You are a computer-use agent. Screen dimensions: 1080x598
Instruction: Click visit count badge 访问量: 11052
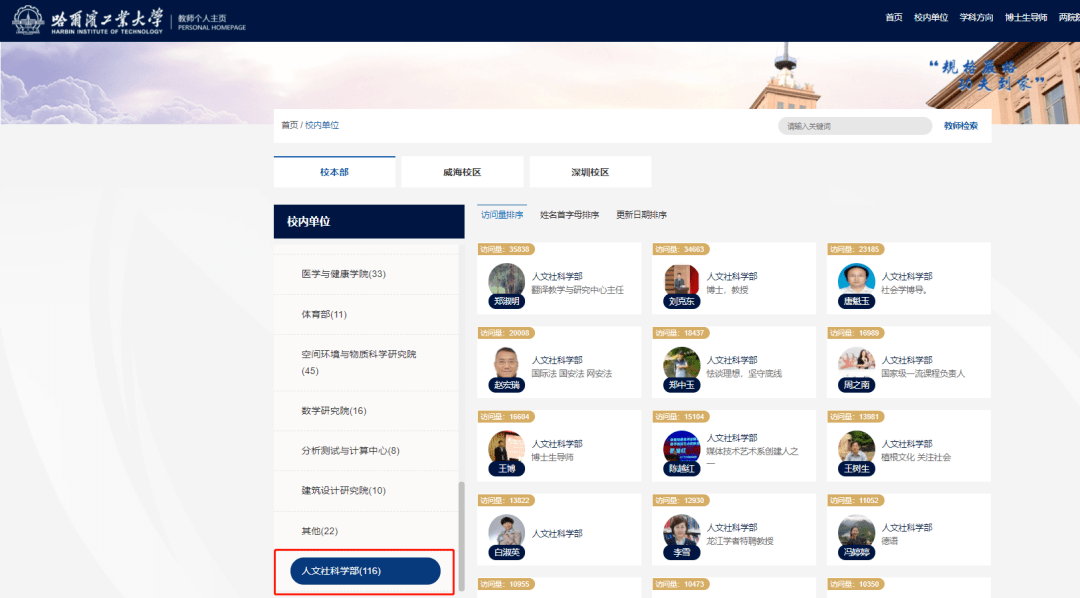click(855, 500)
